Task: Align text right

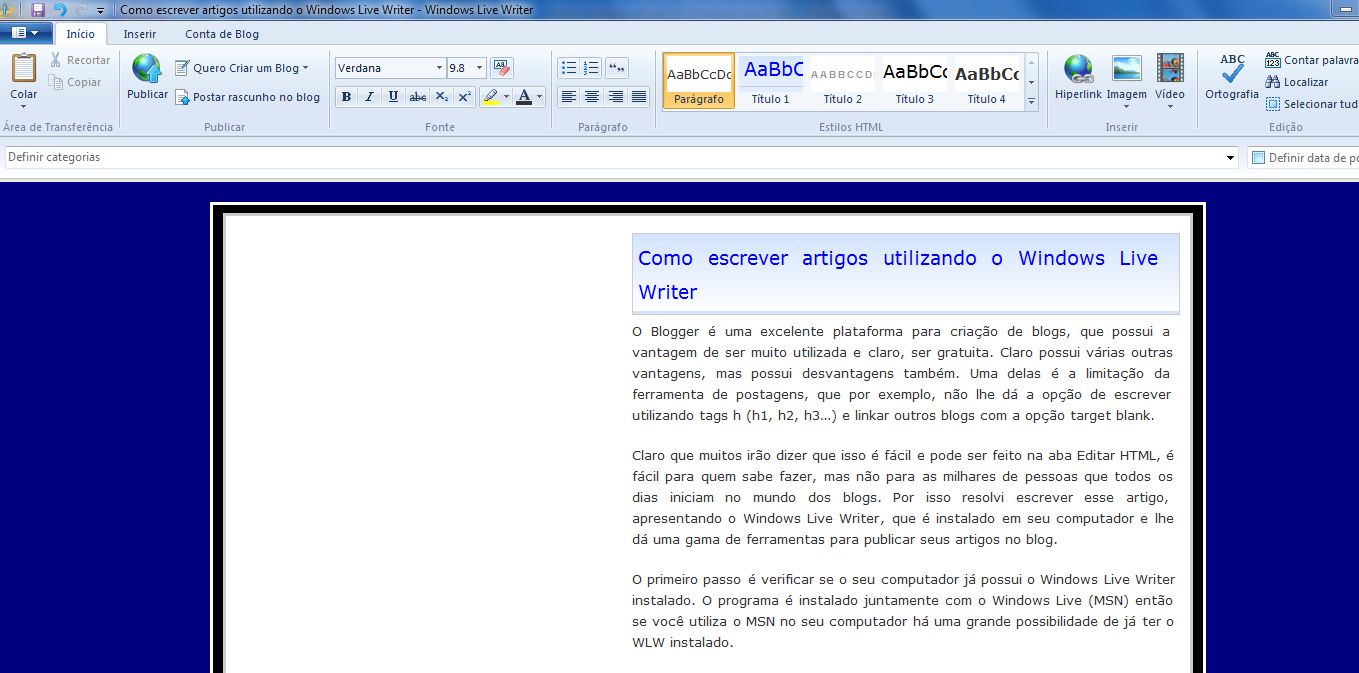Action: [616, 97]
